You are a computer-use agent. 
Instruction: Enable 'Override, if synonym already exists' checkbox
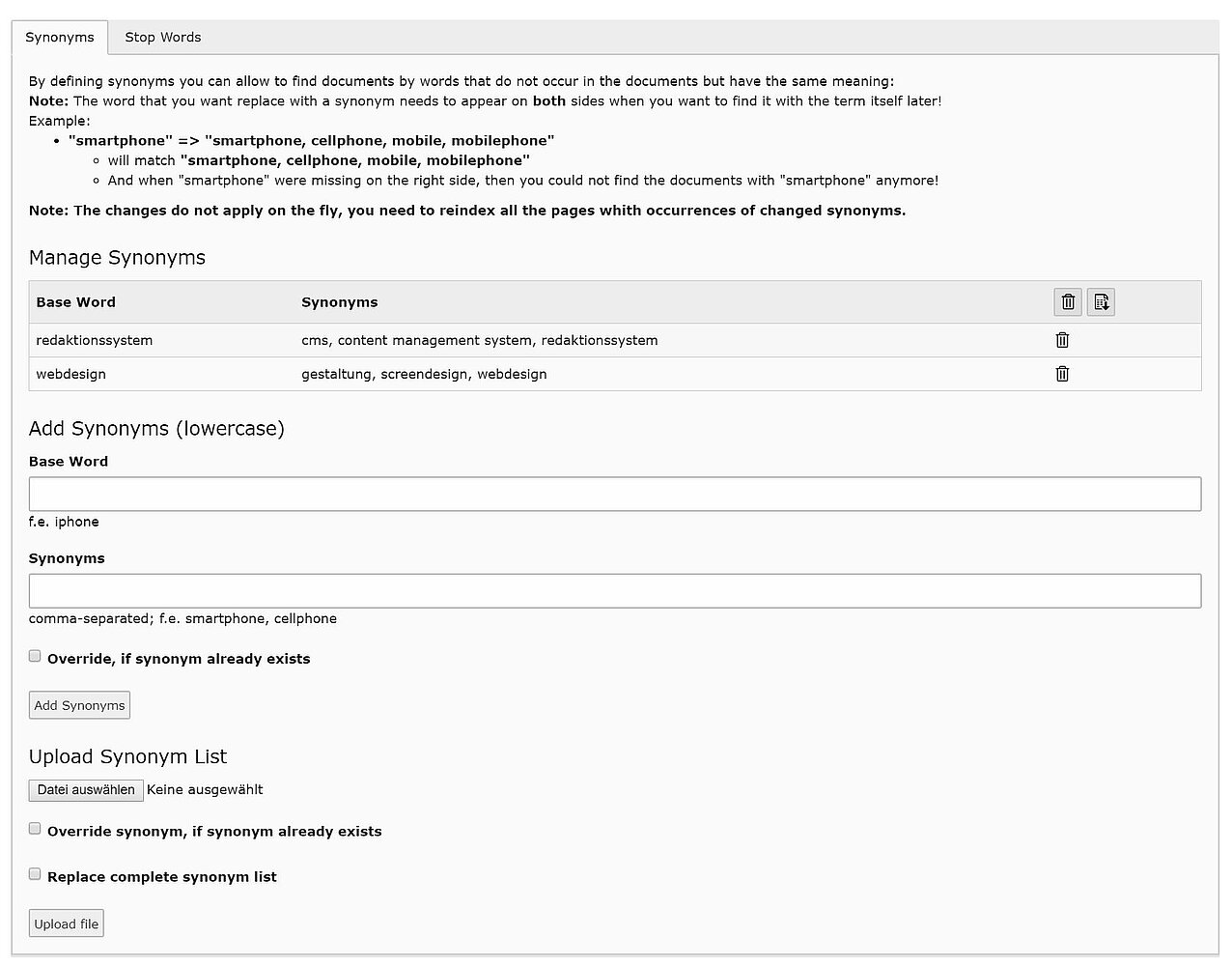coord(35,657)
